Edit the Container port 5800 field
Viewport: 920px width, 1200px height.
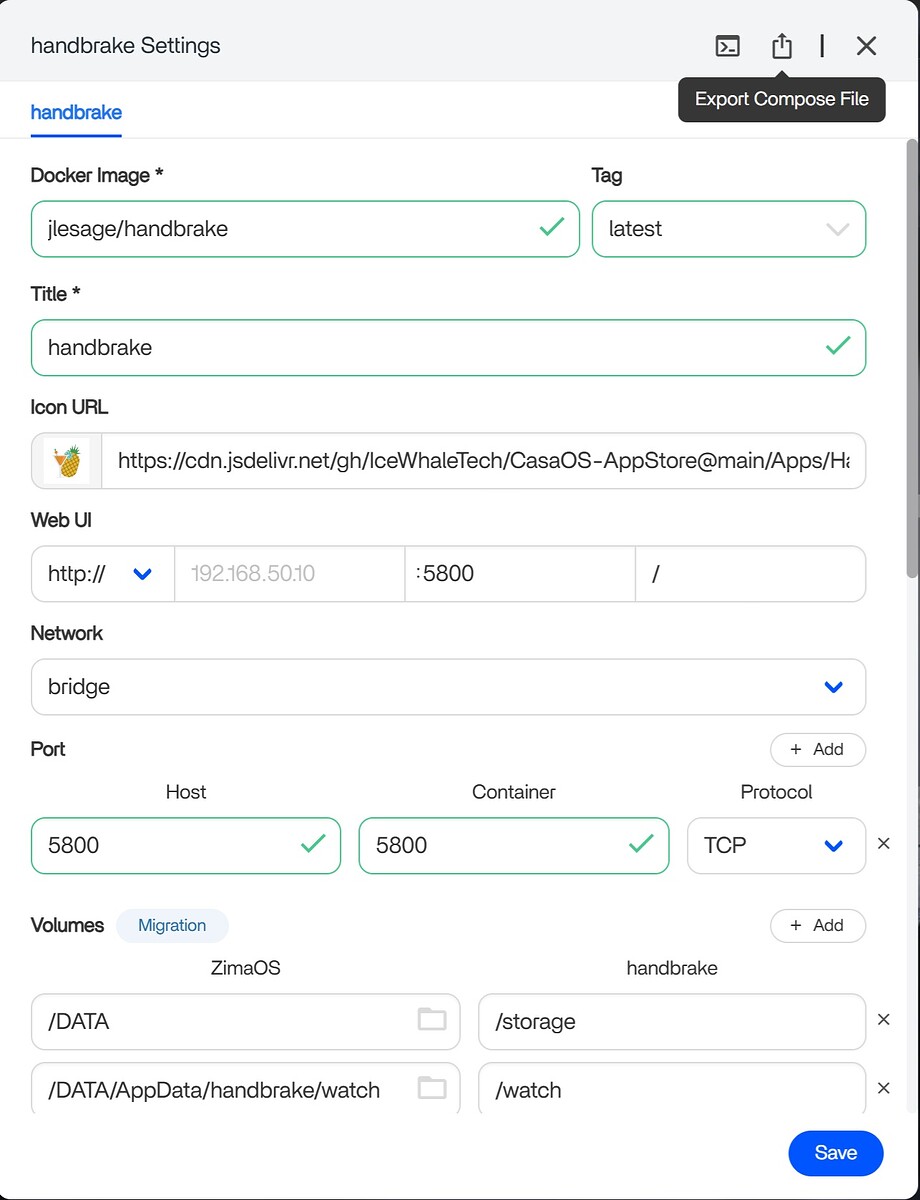click(x=514, y=846)
